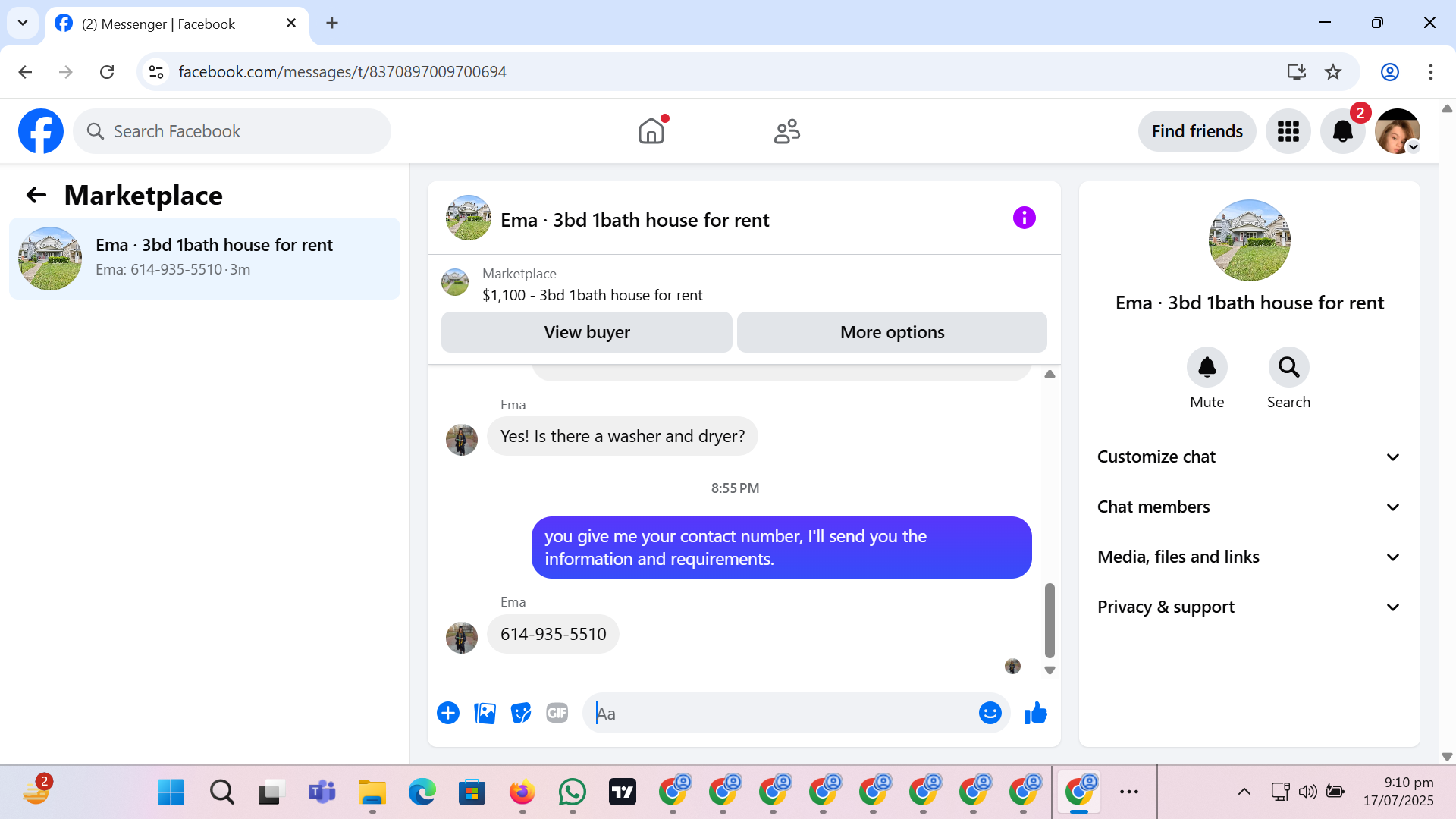
Task: Show taskbar overflow three dots
Action: tap(1129, 792)
